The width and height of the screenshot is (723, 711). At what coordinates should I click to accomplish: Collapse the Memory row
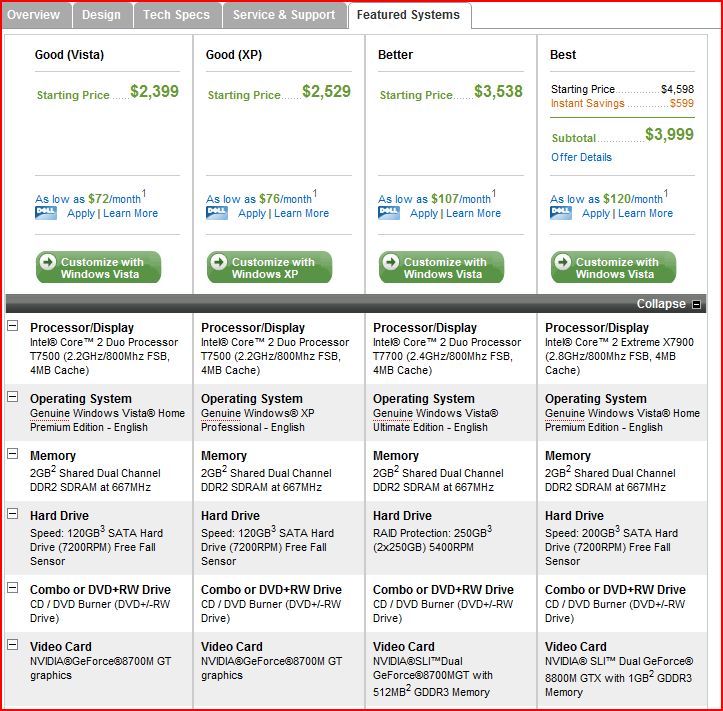point(13,454)
